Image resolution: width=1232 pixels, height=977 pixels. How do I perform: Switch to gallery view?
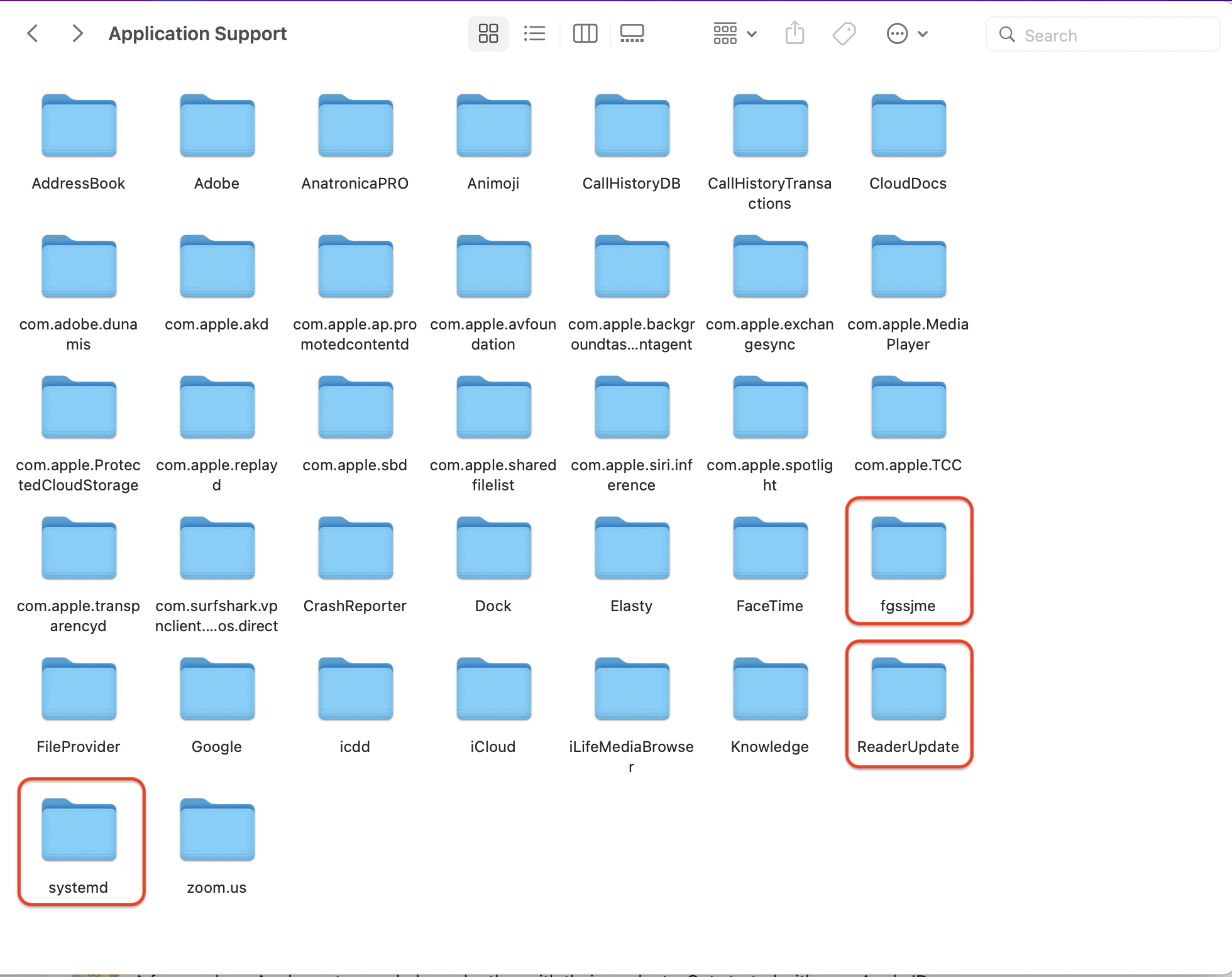pyautogui.click(x=632, y=34)
